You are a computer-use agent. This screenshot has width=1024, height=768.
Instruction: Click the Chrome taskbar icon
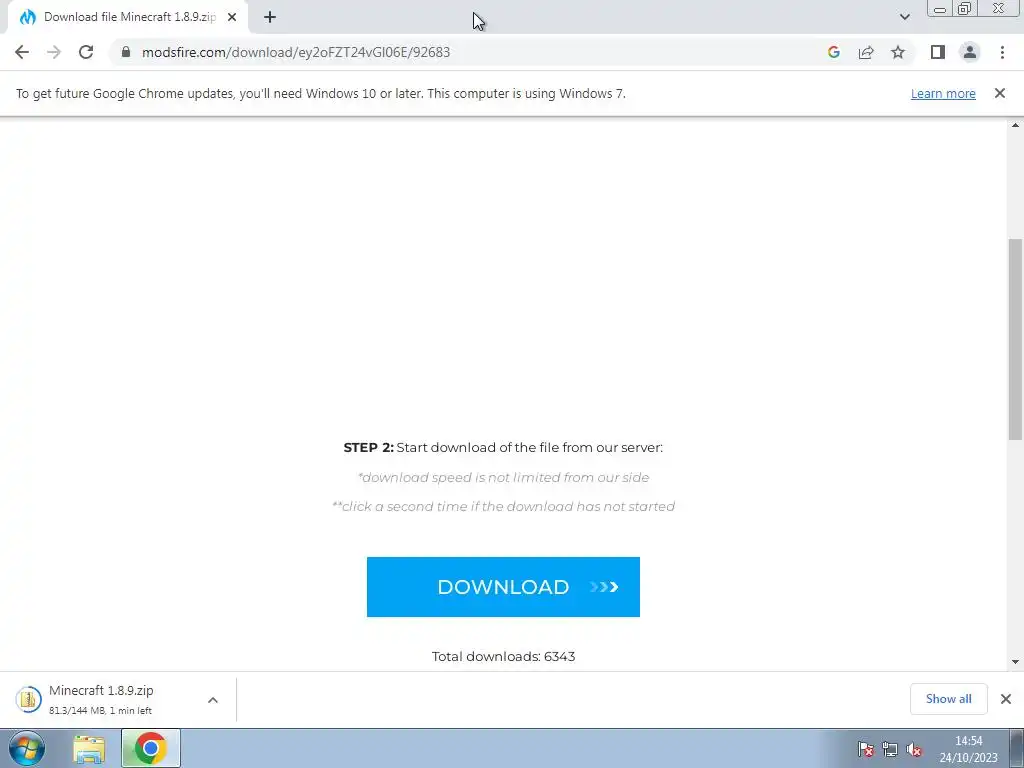(151, 748)
